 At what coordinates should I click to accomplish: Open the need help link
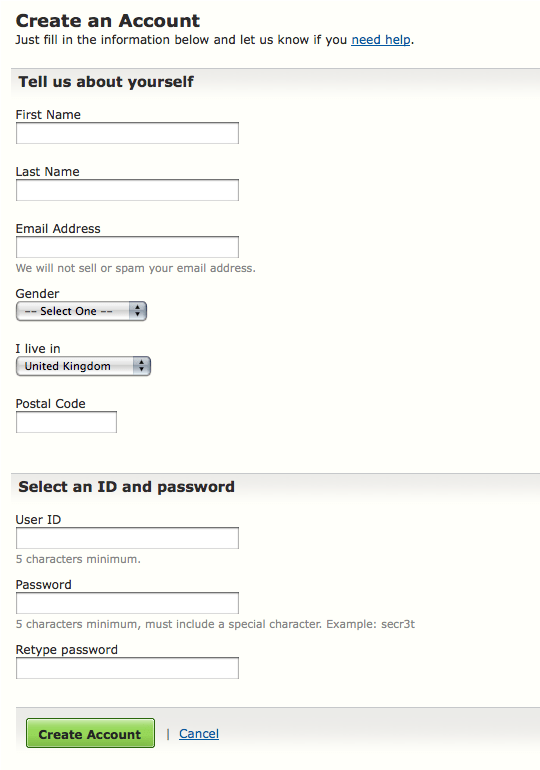380,40
